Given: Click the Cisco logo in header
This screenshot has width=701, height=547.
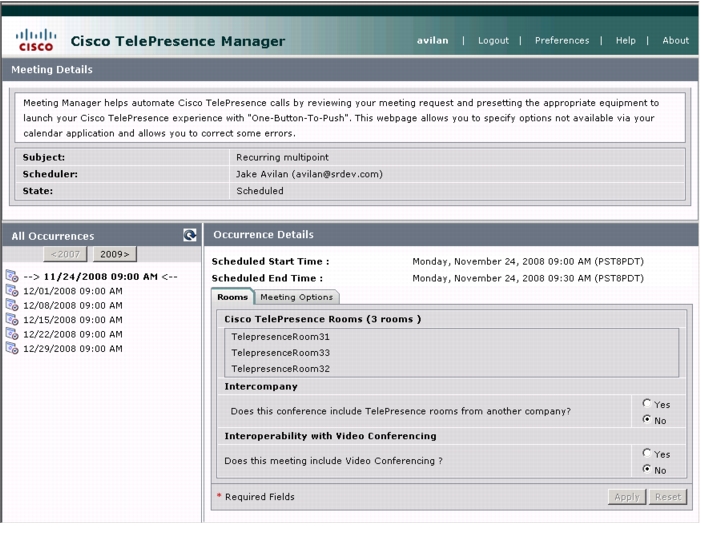Looking at the screenshot, I should pyautogui.click(x=36, y=40).
